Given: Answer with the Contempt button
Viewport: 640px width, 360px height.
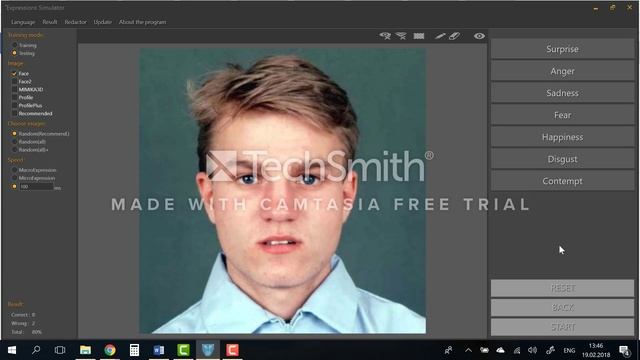Looking at the screenshot, I should (562, 181).
